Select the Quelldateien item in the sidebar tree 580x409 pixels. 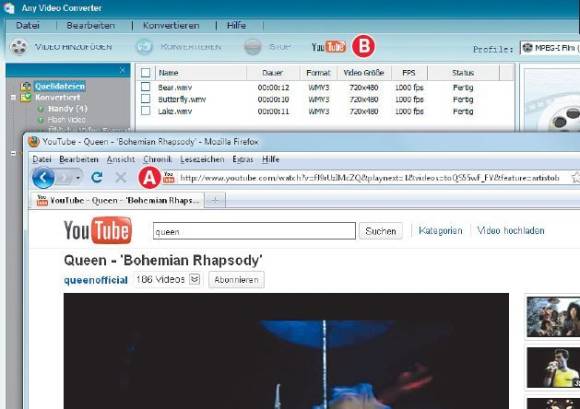[x=60, y=87]
